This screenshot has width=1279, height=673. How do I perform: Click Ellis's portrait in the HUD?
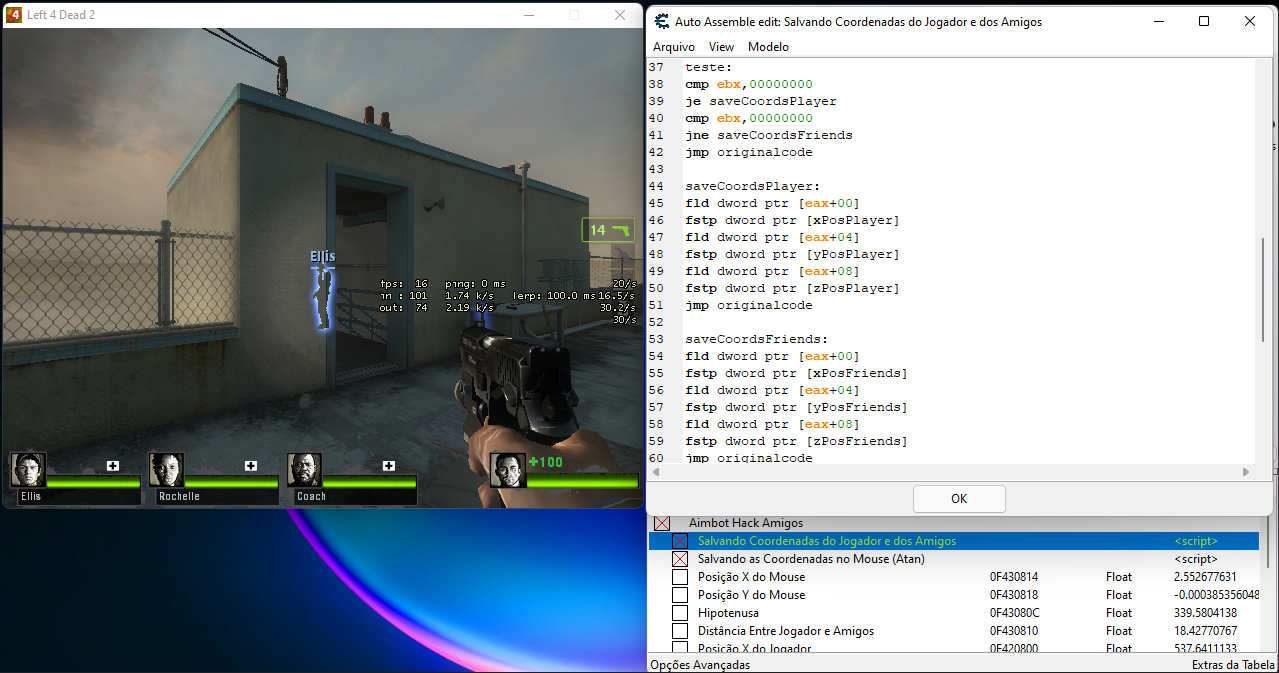tap(28, 469)
